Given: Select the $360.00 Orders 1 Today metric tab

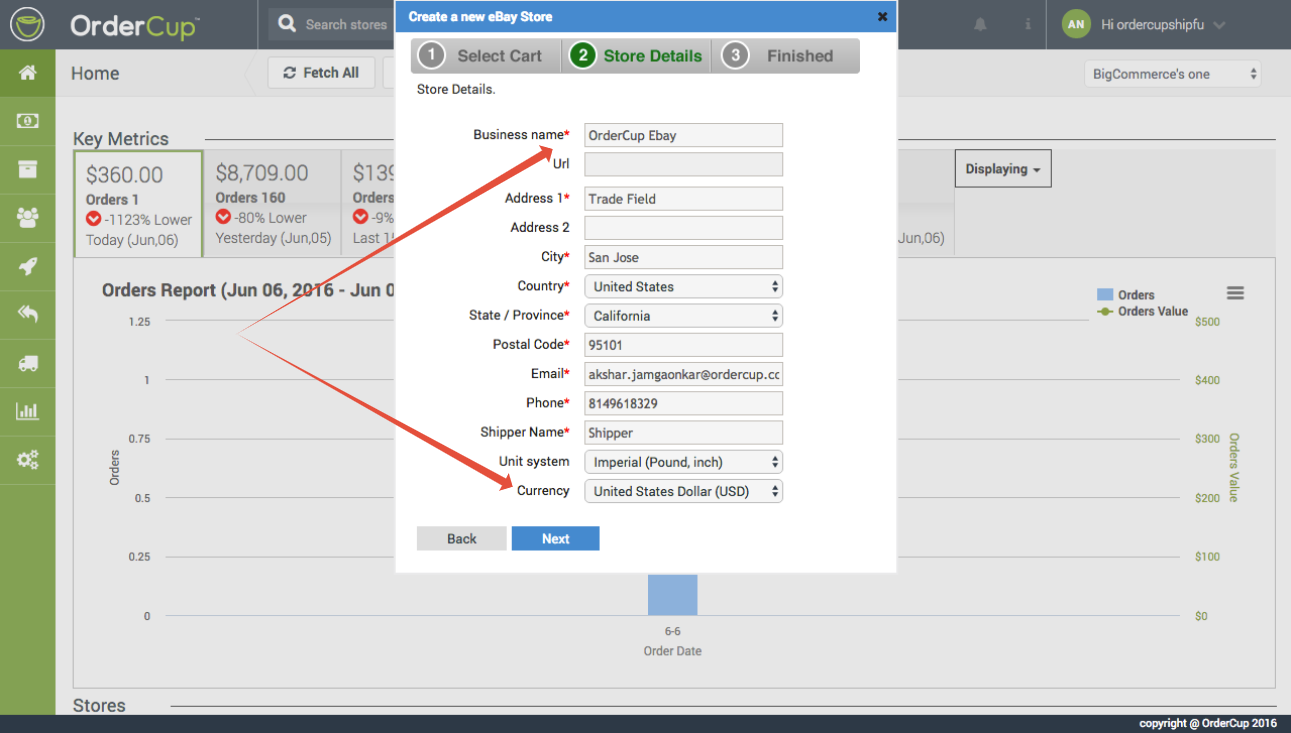Looking at the screenshot, I should pos(139,204).
